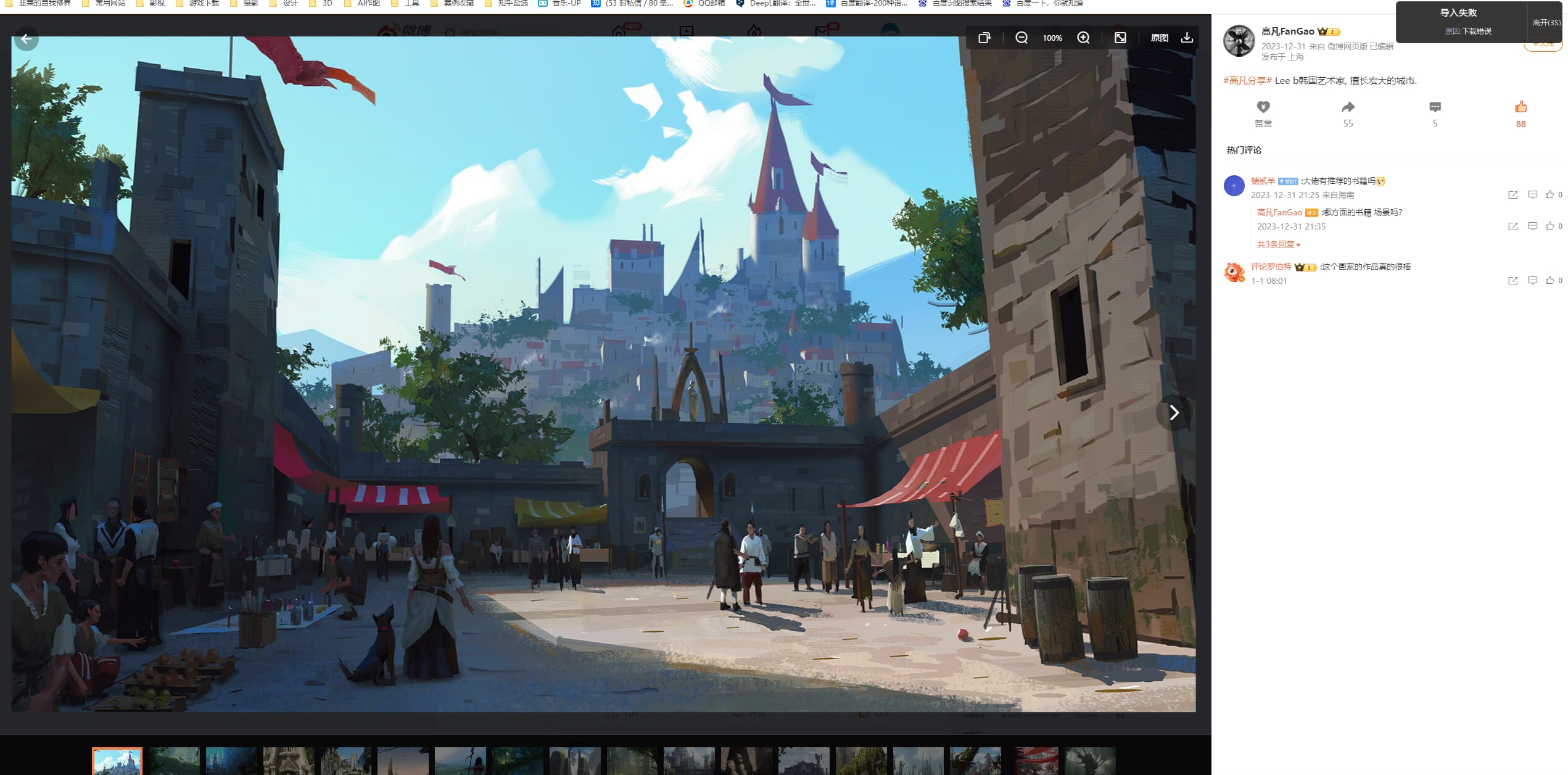Reply to the 评论罗伯特 comment
Viewport: 1568px width, 775px height.
click(1532, 280)
